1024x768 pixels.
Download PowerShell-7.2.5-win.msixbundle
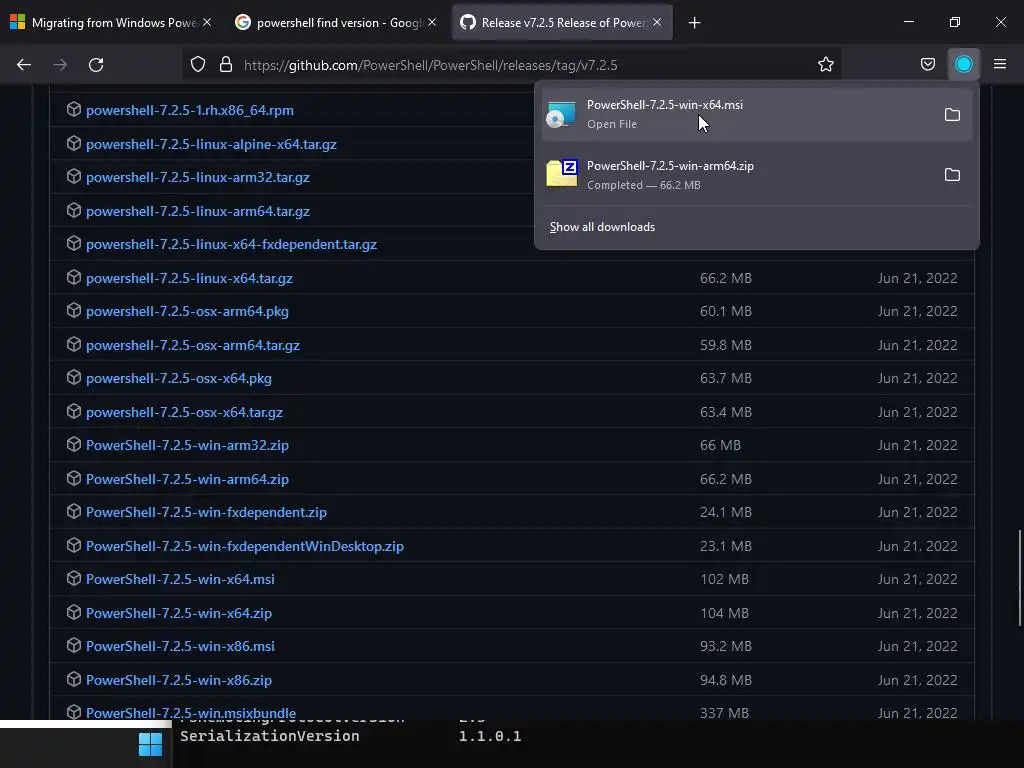(x=191, y=713)
